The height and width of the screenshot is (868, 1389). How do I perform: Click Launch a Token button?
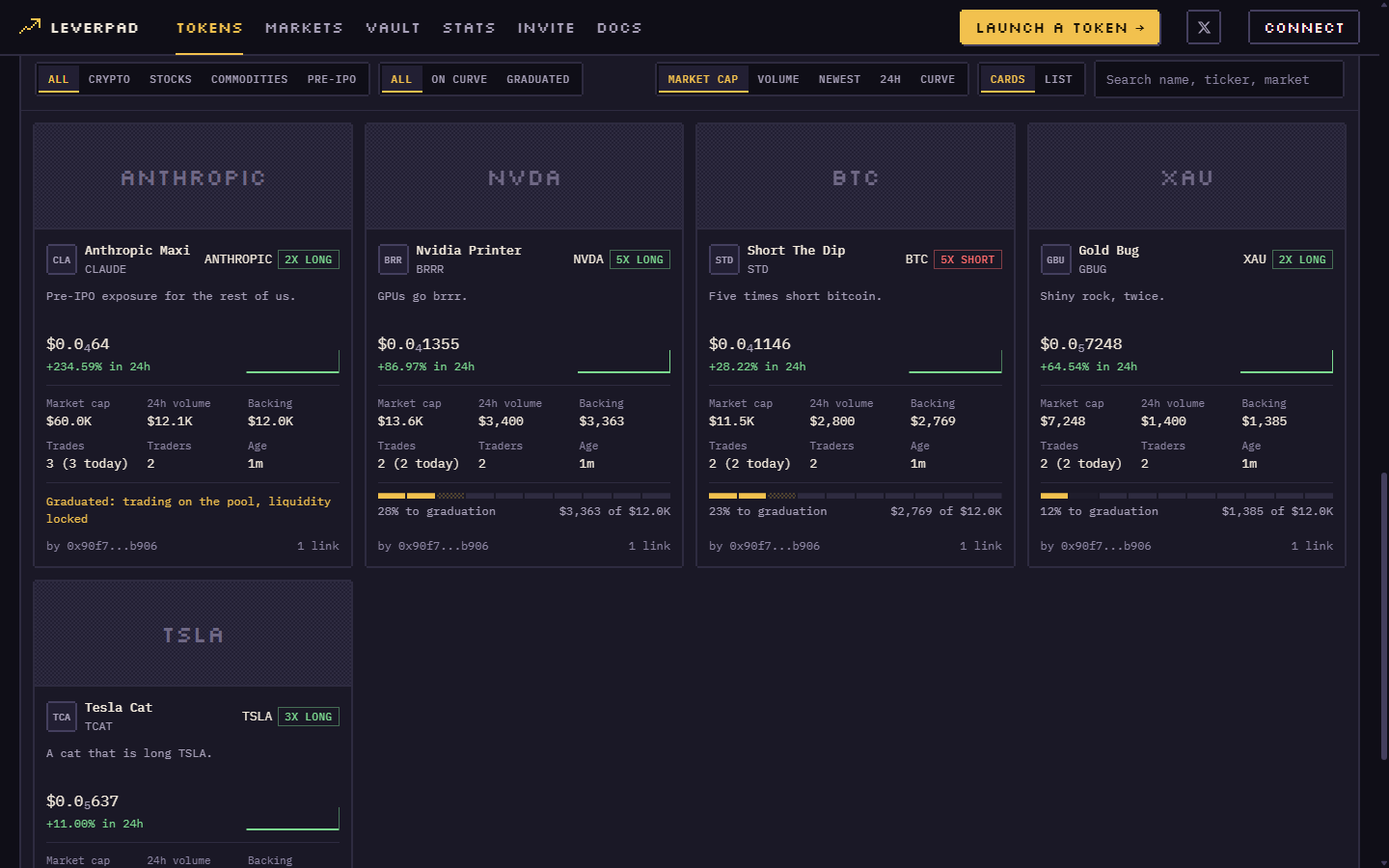[1060, 27]
